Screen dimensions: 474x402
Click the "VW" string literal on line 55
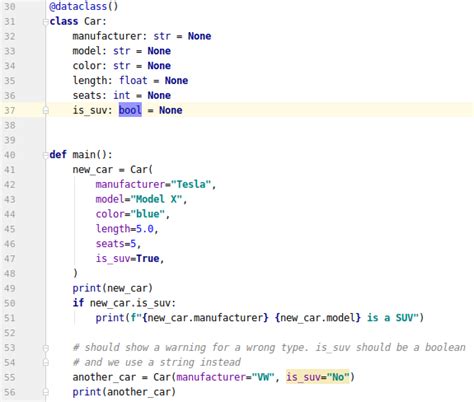pyautogui.click(x=263, y=377)
